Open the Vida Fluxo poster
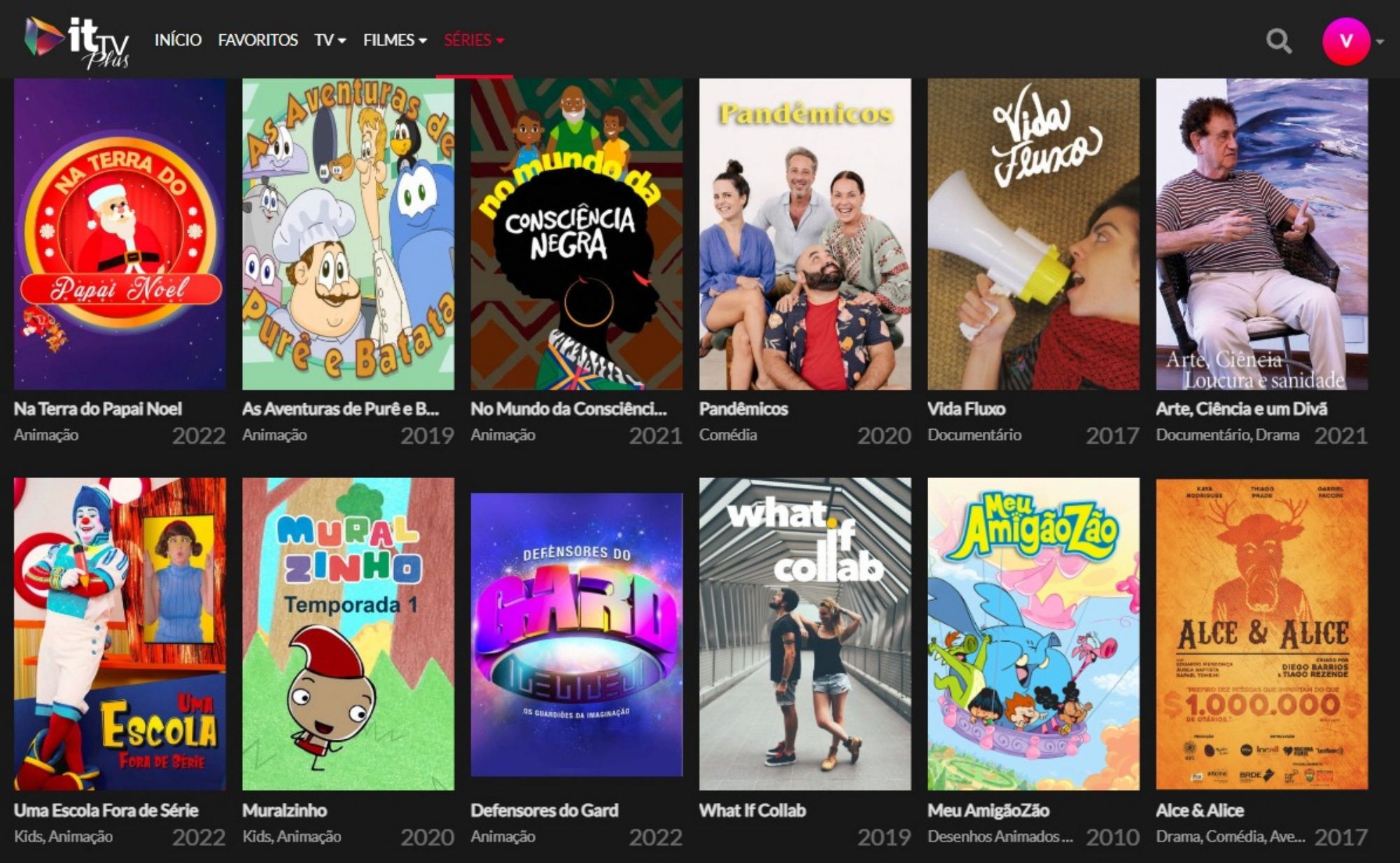 point(1033,234)
